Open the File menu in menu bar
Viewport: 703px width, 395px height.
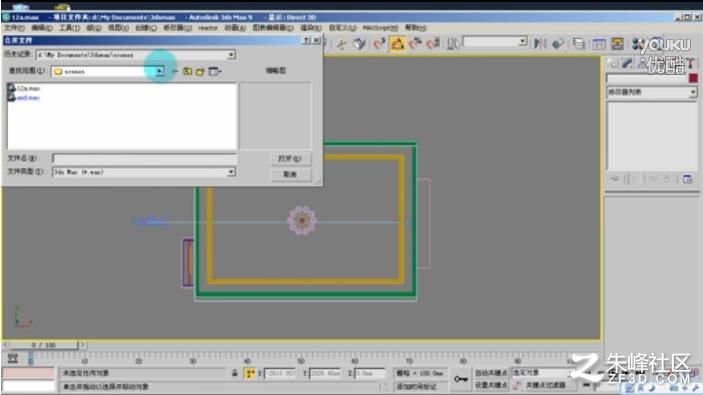click(x=14, y=28)
